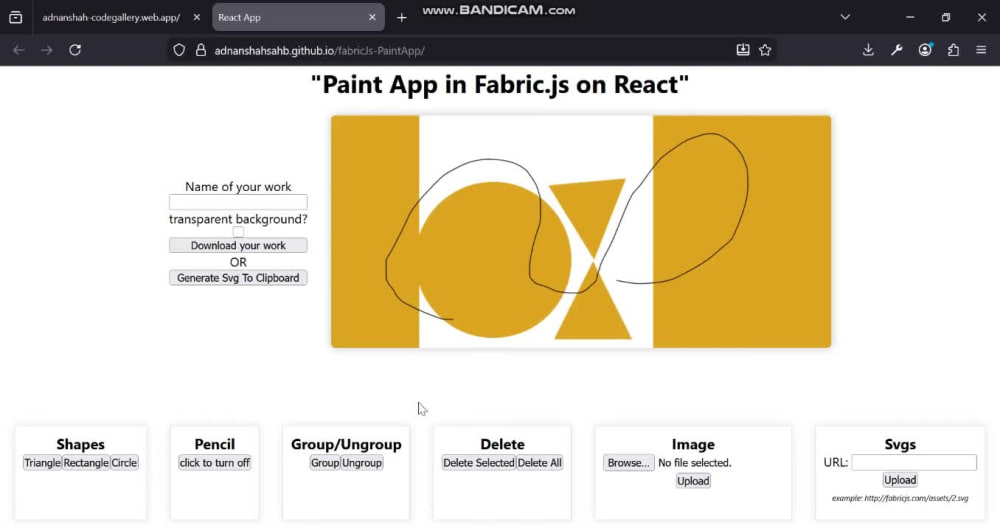Screen dimensions: 1000x531
Task: Click the browser address bar URL
Action: (320, 50)
